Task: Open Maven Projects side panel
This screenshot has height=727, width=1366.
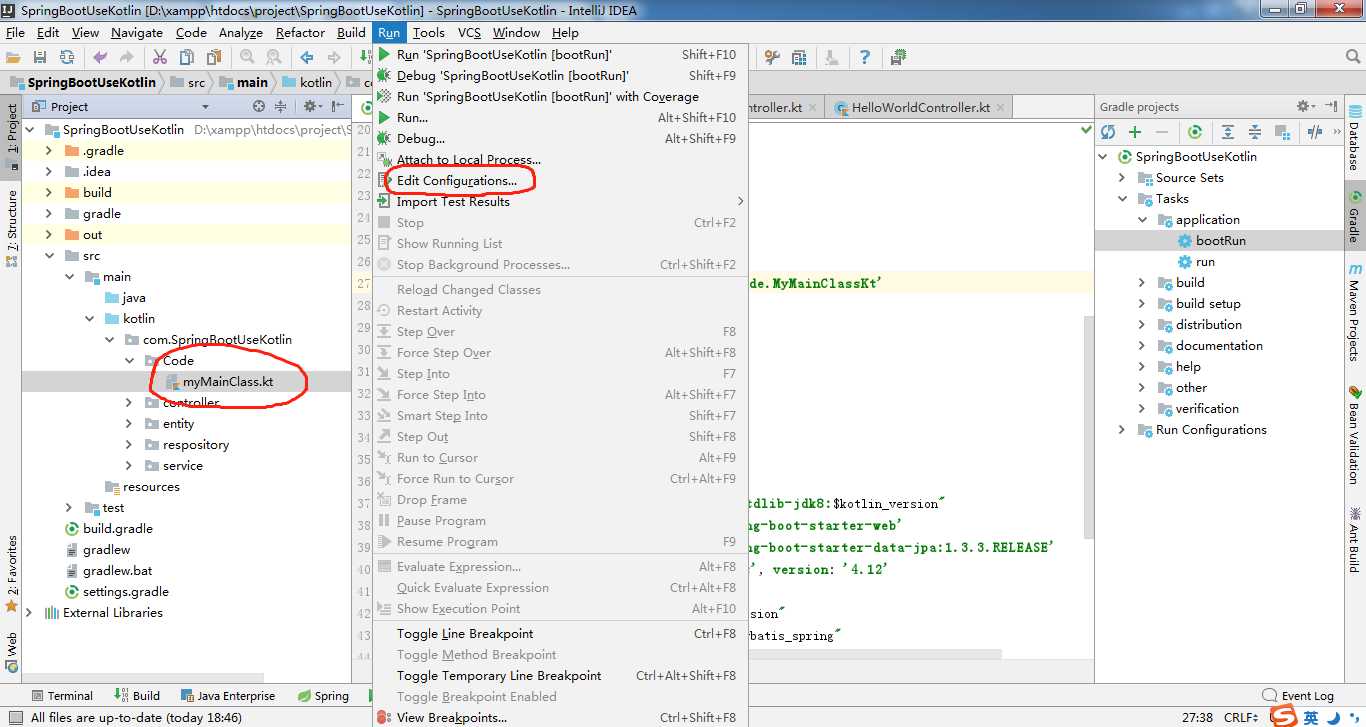Action: click(x=1354, y=313)
